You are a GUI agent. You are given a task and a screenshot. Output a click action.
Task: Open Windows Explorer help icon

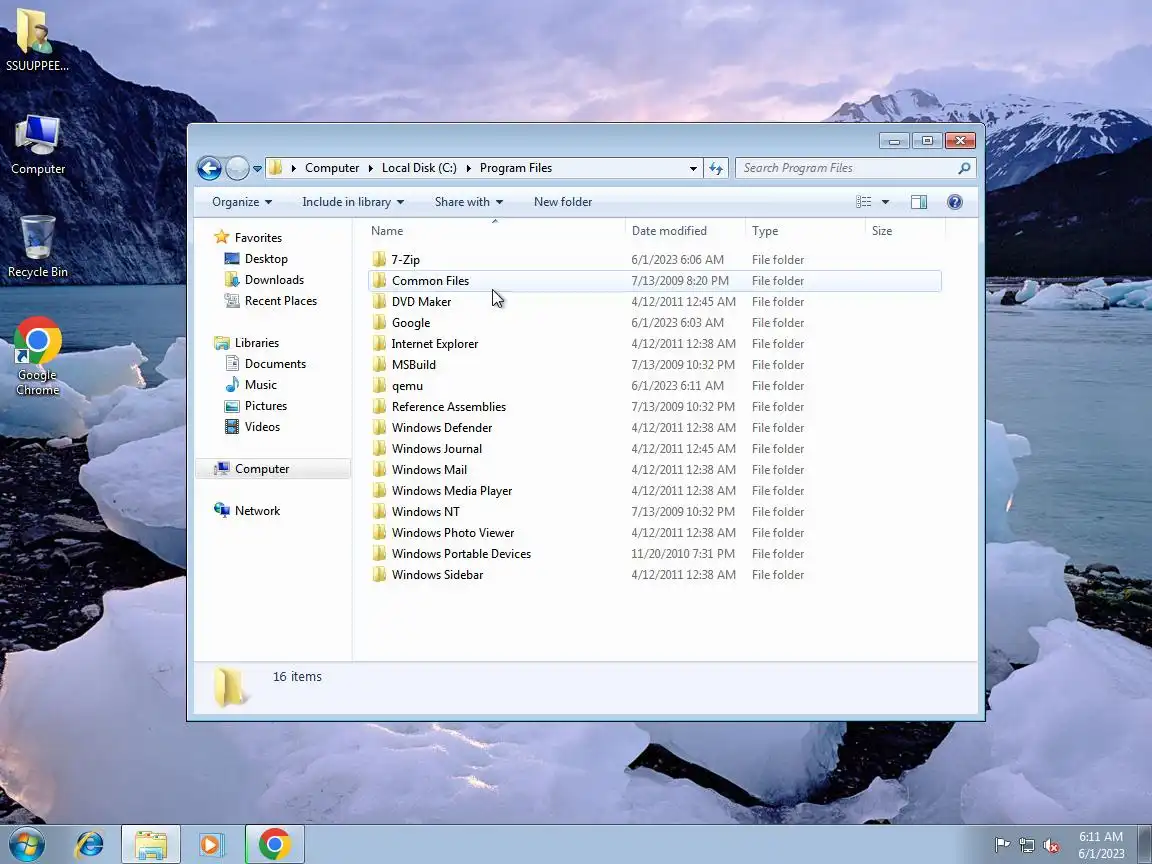pos(954,202)
